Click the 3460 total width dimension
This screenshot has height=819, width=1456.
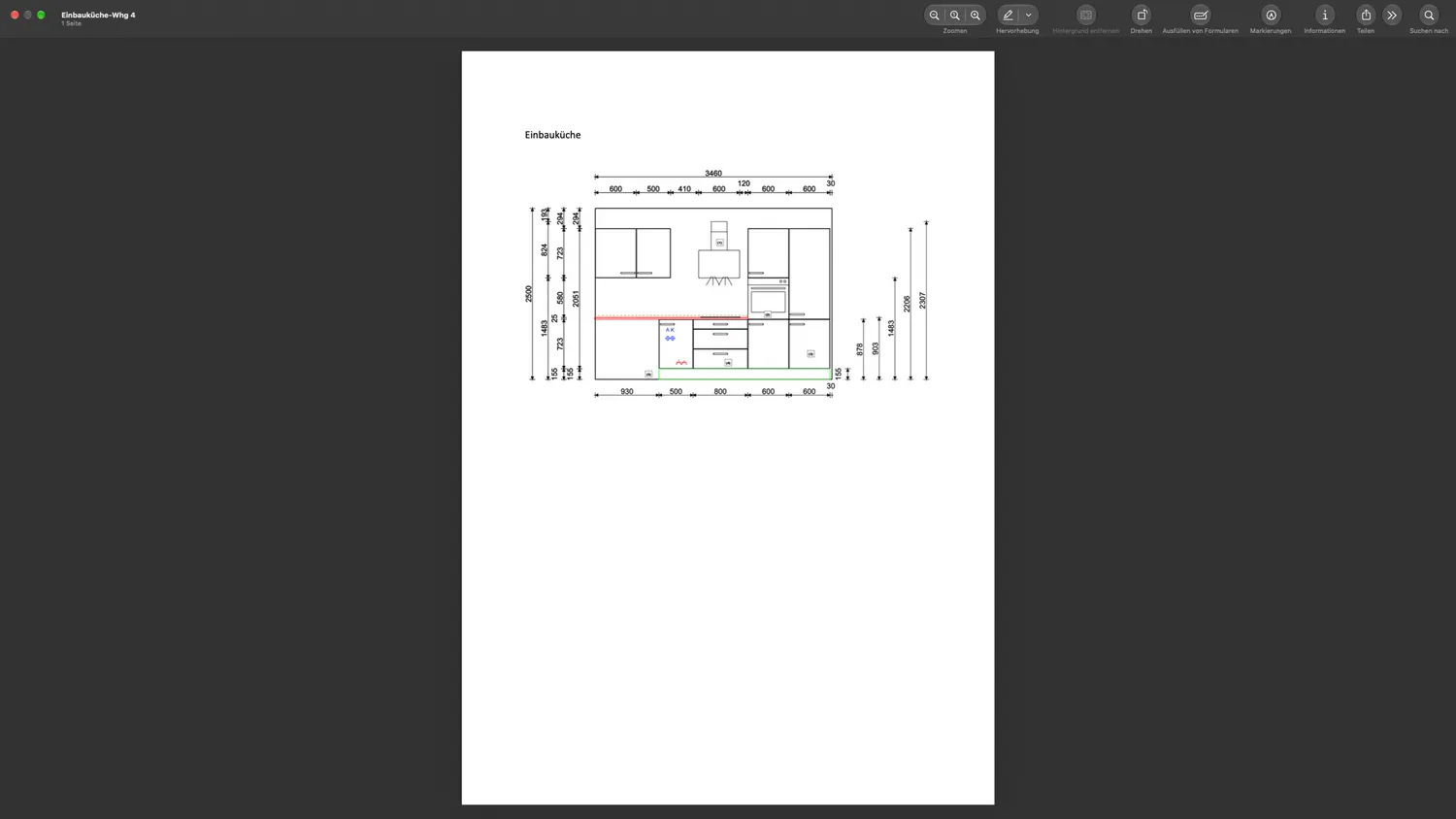(713, 173)
